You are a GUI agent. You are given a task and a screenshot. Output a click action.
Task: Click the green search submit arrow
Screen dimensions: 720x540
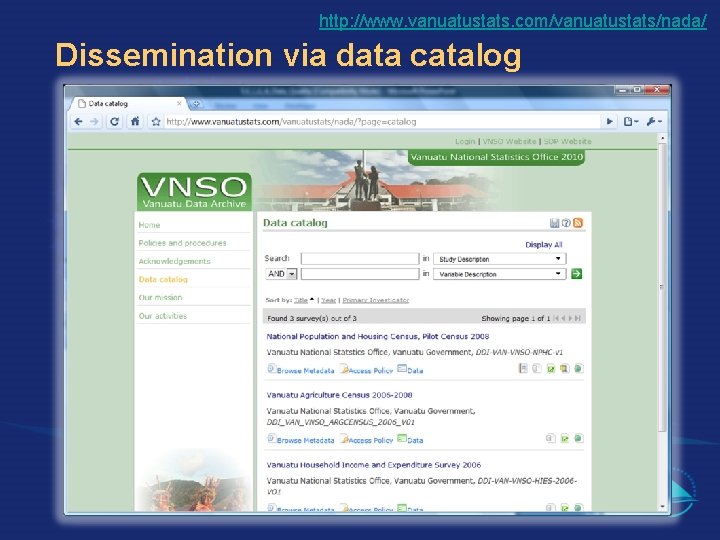pyautogui.click(x=577, y=274)
